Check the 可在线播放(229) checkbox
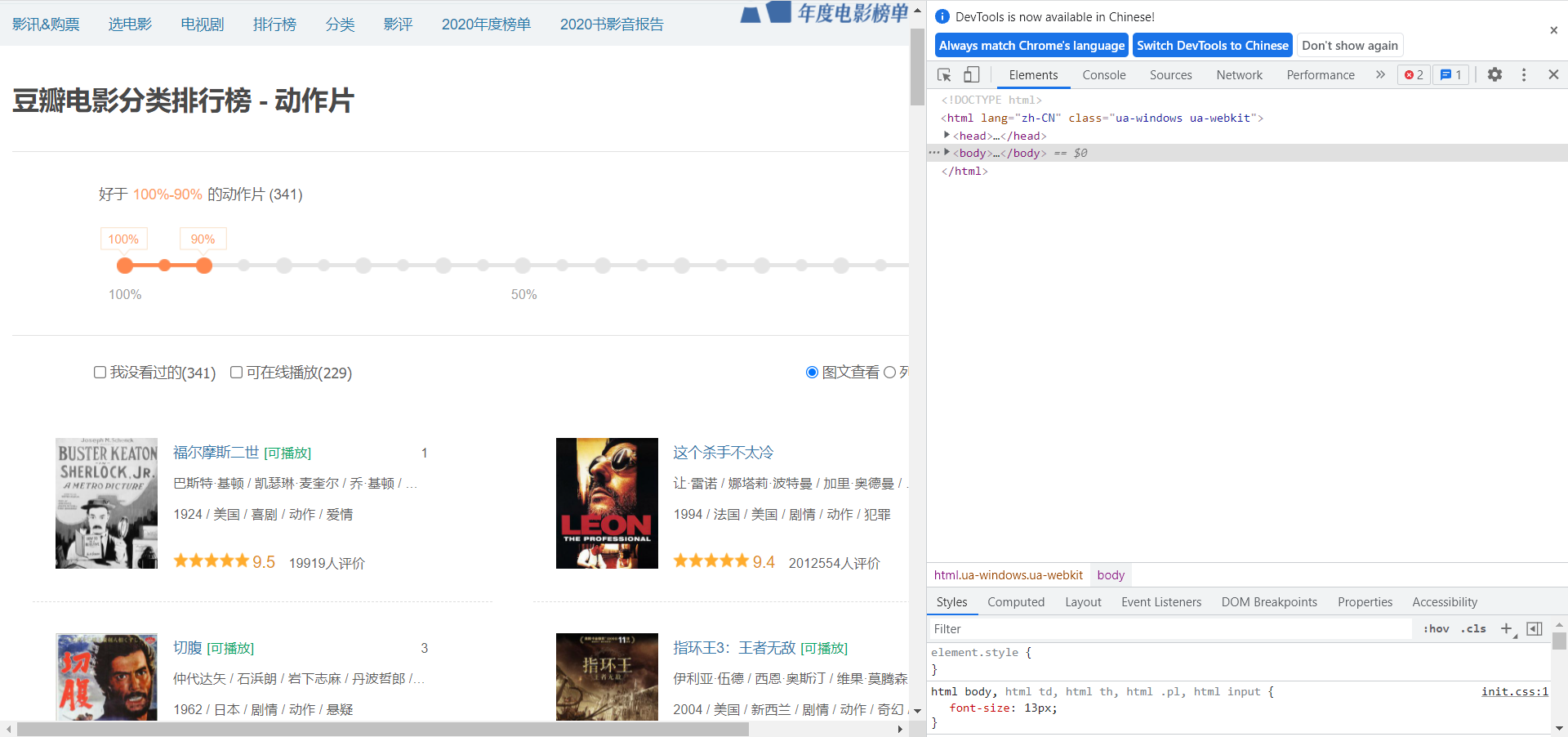Screen dimensions: 1568x737 236,372
